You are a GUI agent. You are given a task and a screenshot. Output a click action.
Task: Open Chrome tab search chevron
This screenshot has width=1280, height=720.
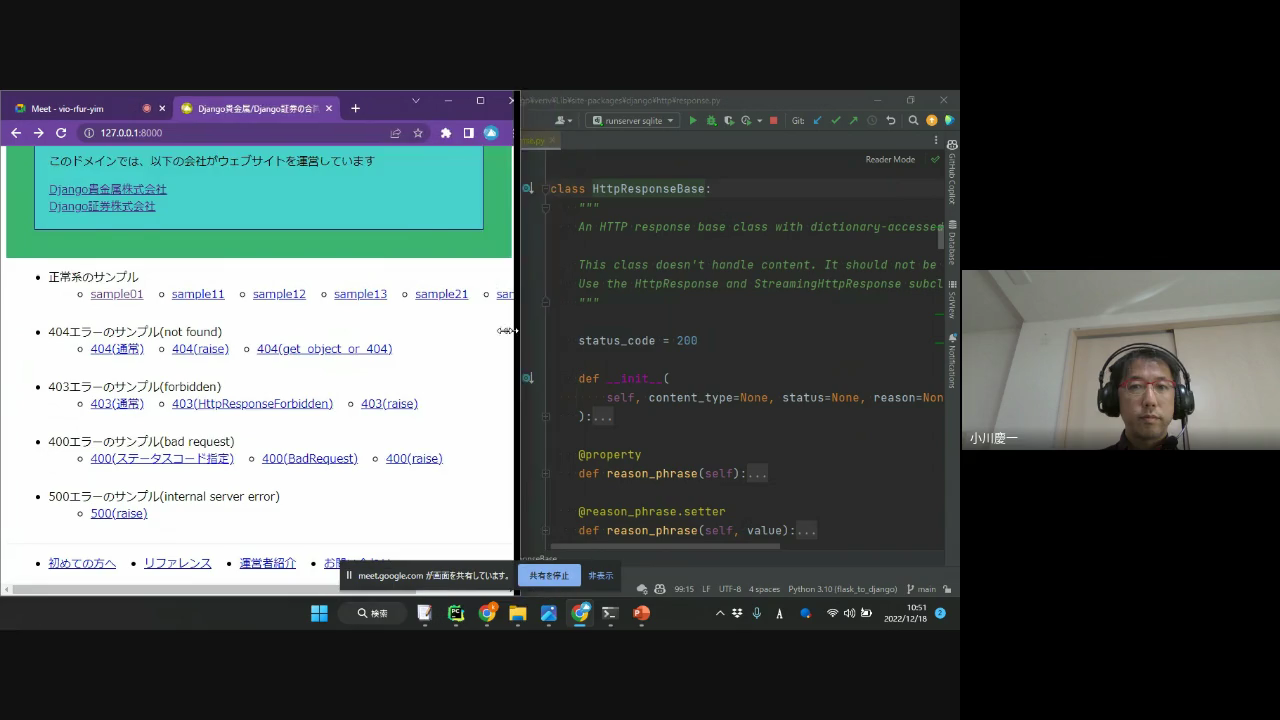pyautogui.click(x=416, y=101)
